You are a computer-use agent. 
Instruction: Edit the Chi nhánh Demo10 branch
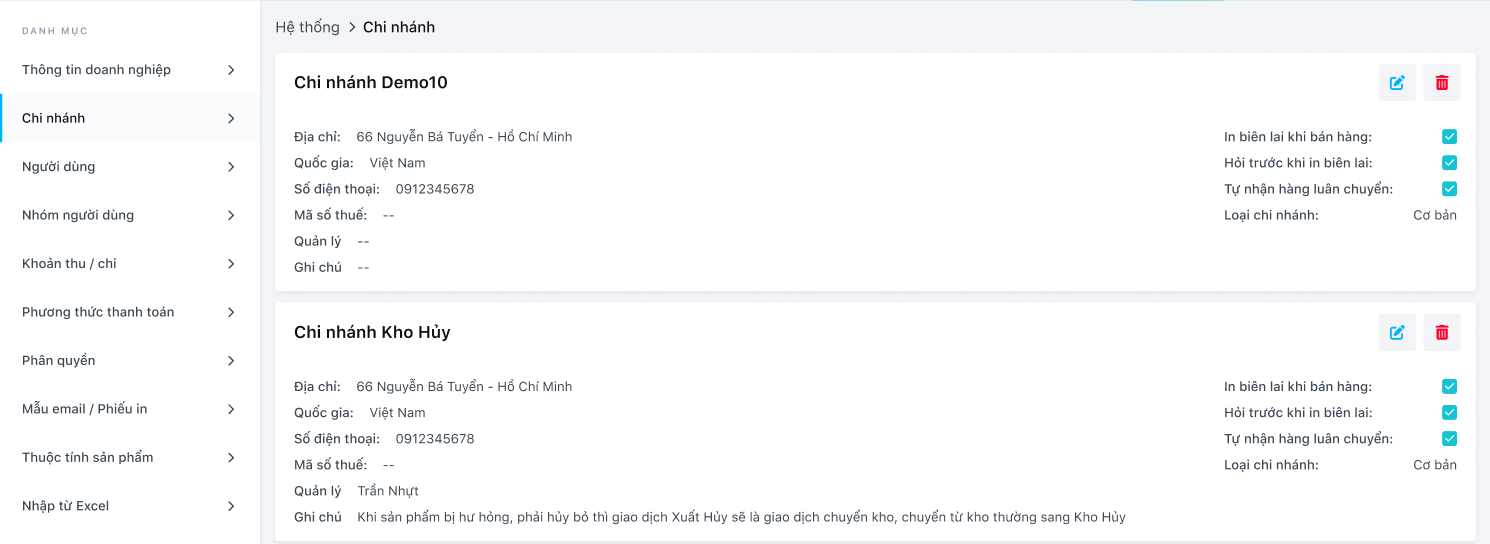1397,83
